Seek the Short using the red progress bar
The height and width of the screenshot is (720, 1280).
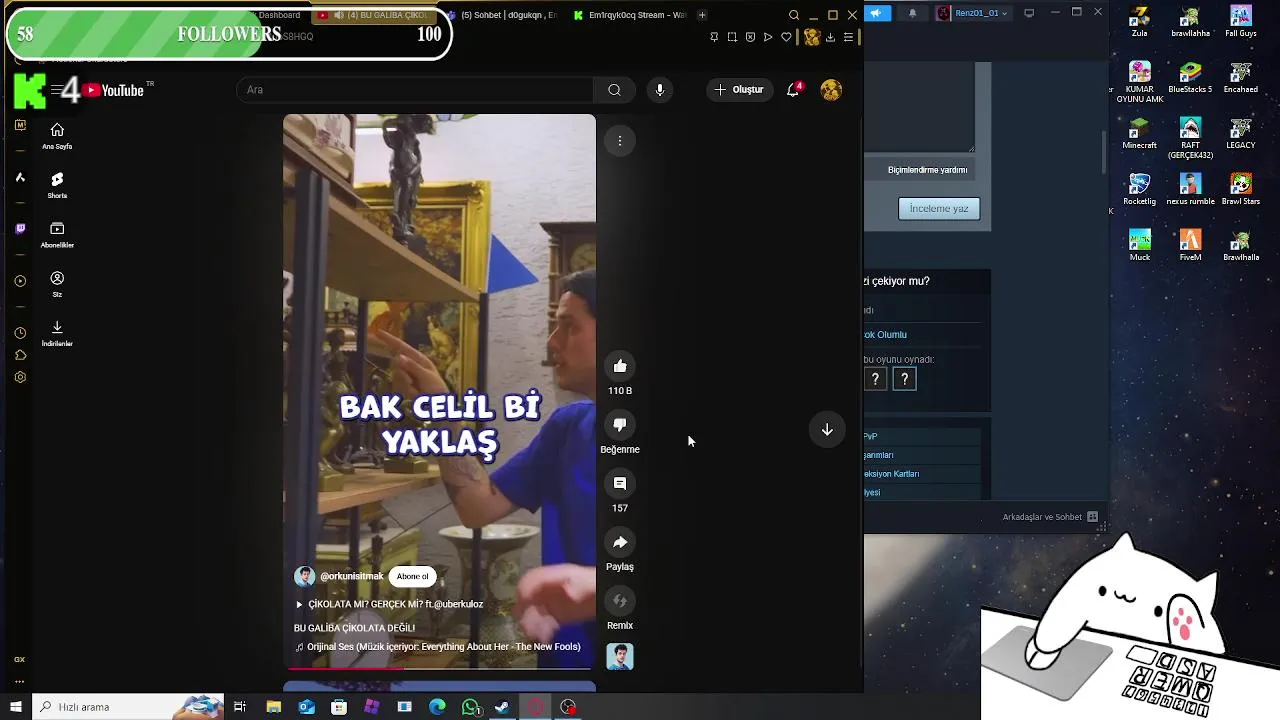pyautogui.click(x=440, y=668)
